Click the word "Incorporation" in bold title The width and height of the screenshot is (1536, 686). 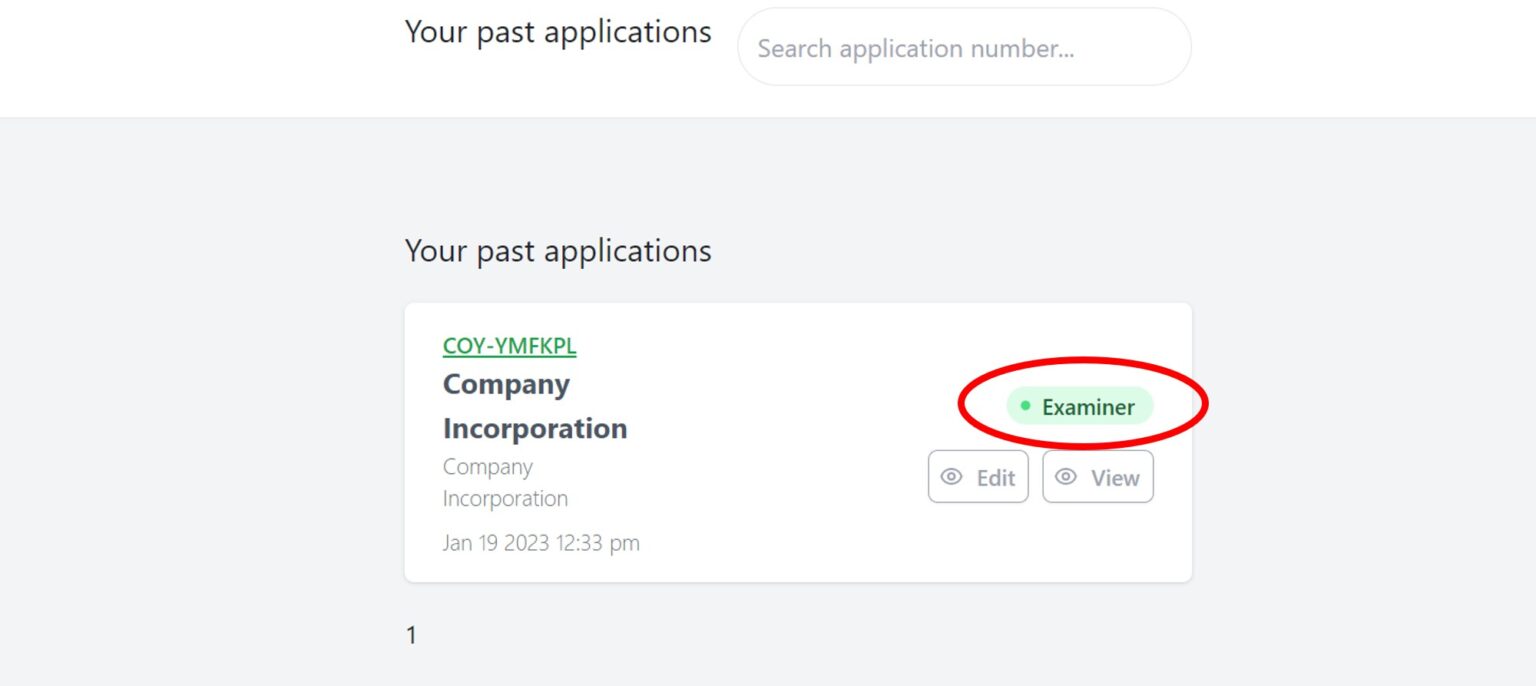[x=535, y=428]
